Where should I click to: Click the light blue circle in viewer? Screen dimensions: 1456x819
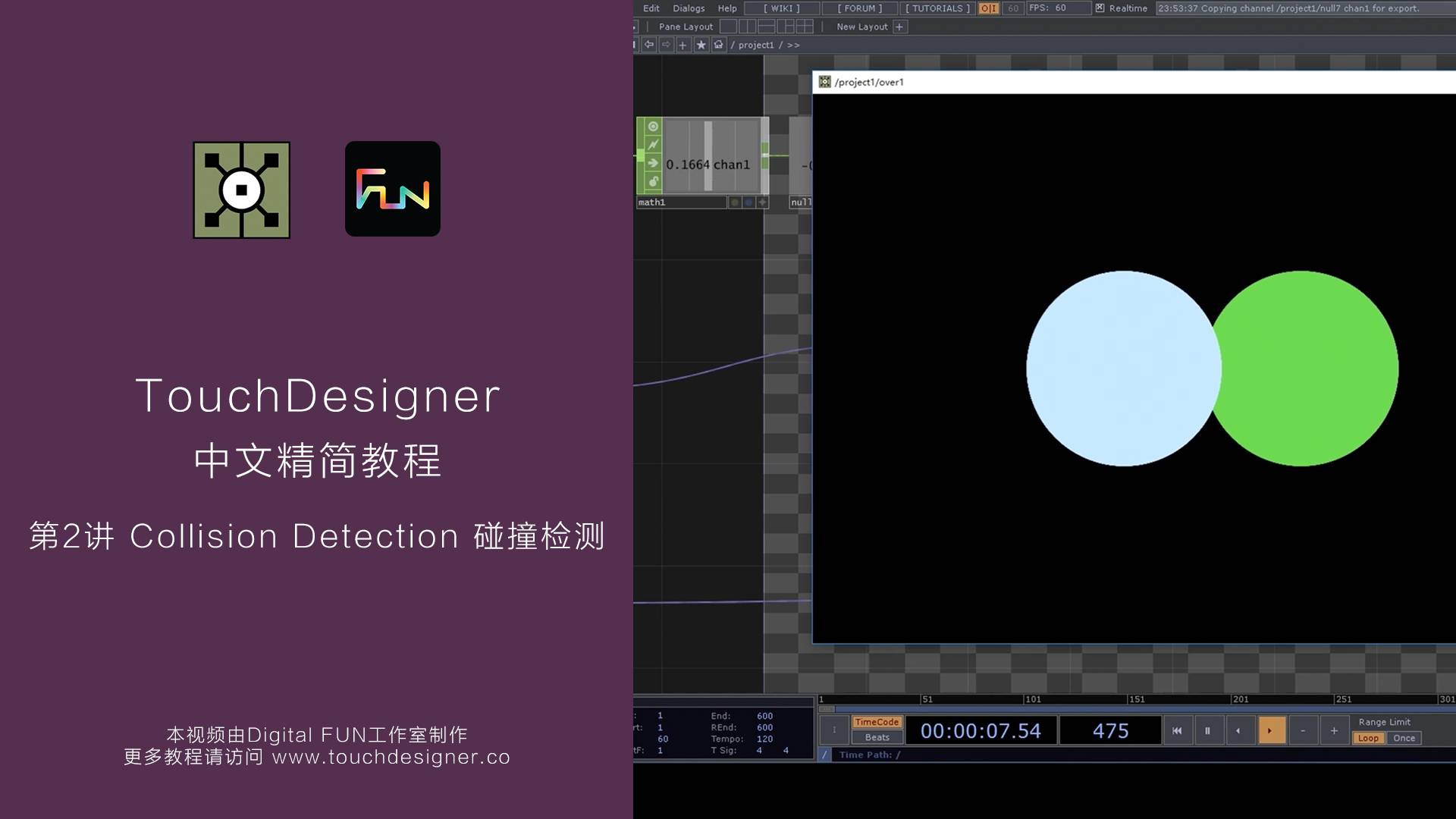point(1122,369)
